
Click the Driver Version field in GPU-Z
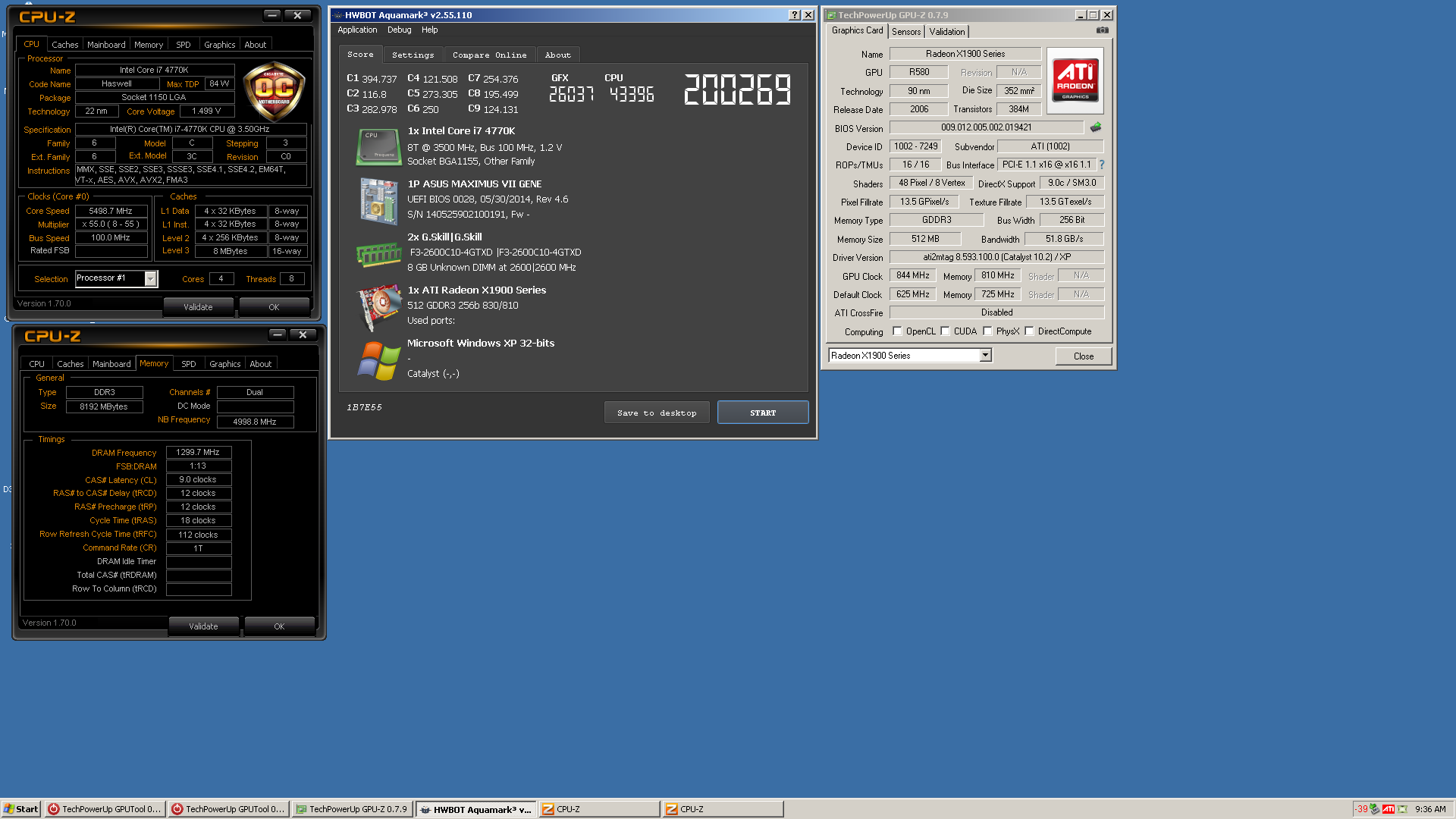click(996, 257)
